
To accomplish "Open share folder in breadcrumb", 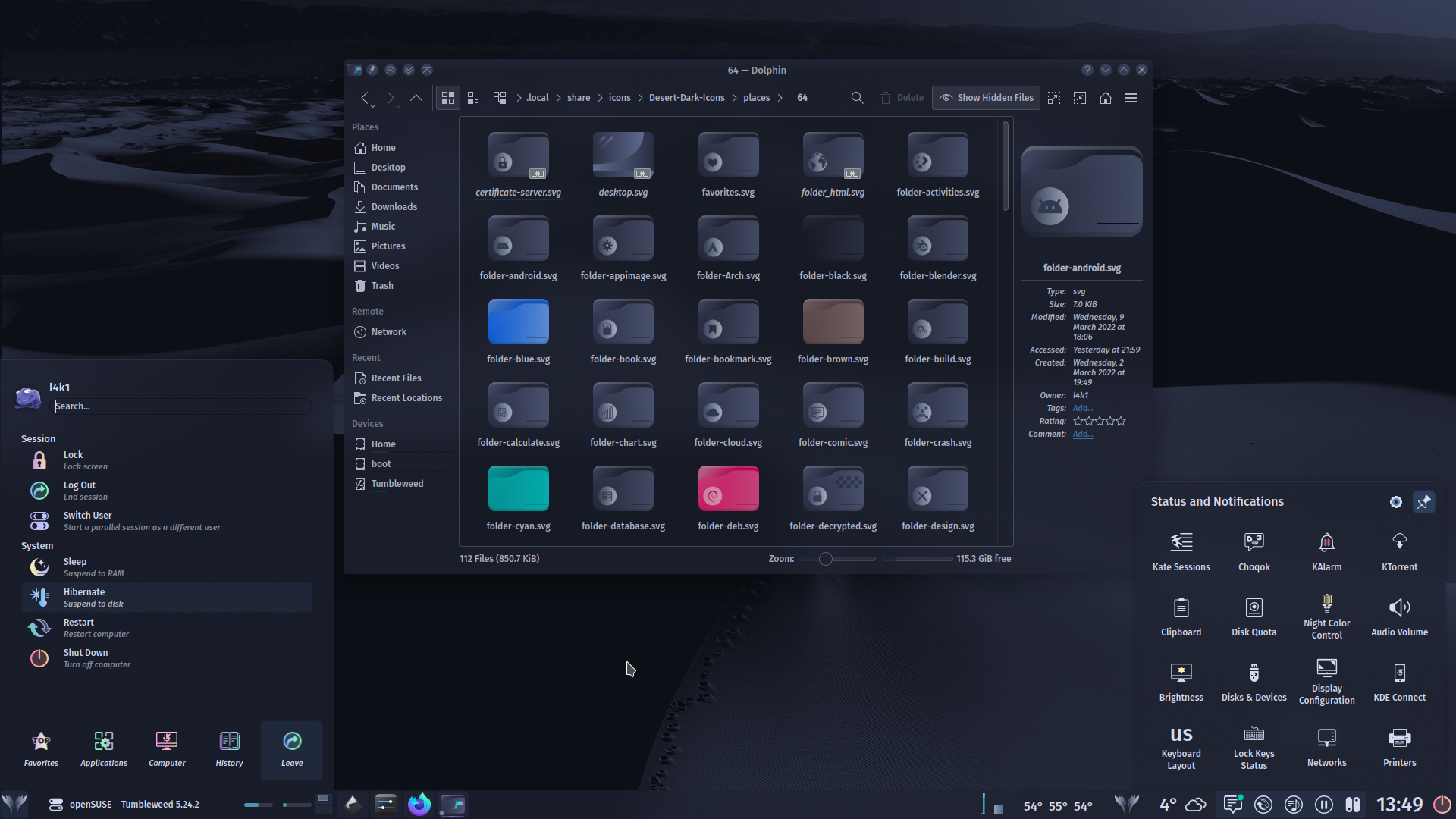I will click(579, 98).
